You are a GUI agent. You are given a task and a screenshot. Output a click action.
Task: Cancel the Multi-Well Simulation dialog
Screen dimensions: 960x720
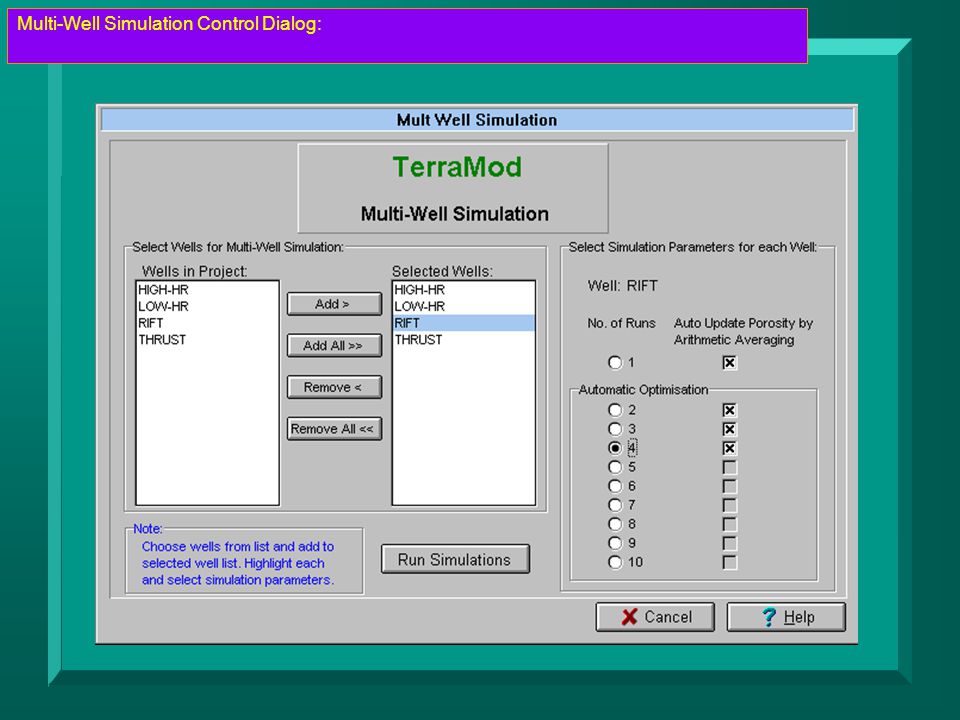(x=655, y=617)
